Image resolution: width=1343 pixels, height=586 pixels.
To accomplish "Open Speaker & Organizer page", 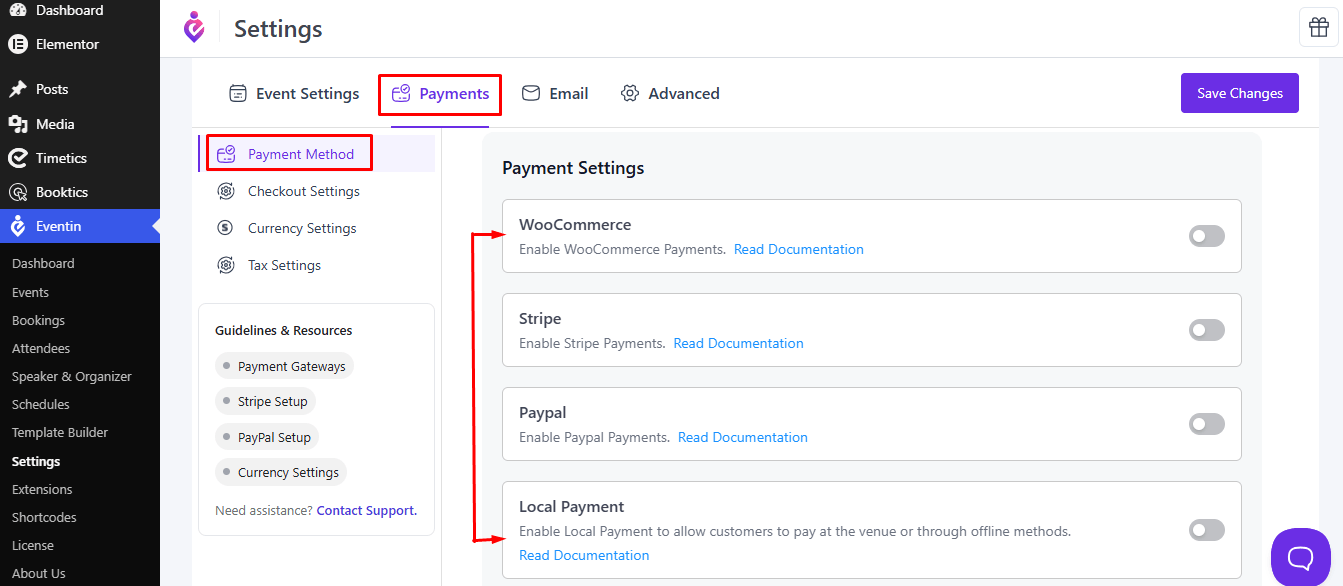I will (x=72, y=376).
